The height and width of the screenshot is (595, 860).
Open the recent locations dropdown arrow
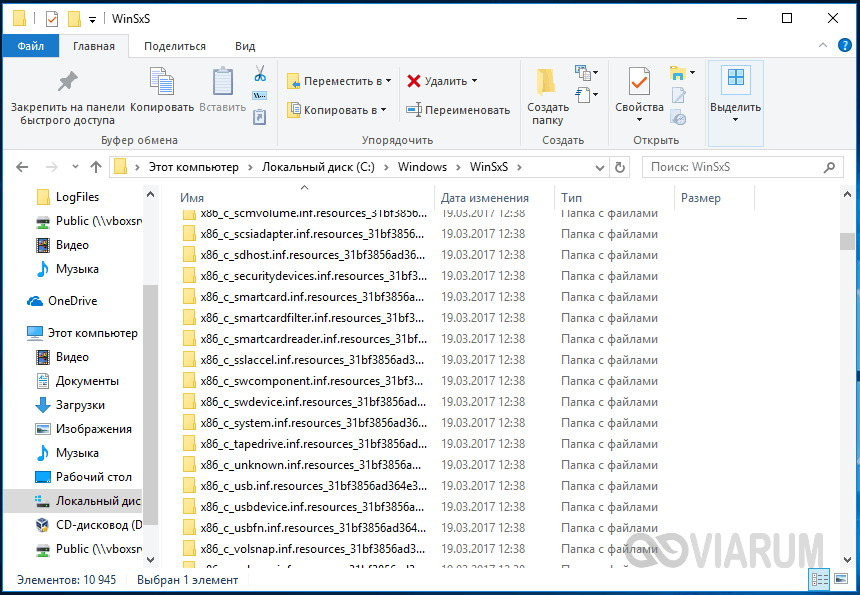75,167
